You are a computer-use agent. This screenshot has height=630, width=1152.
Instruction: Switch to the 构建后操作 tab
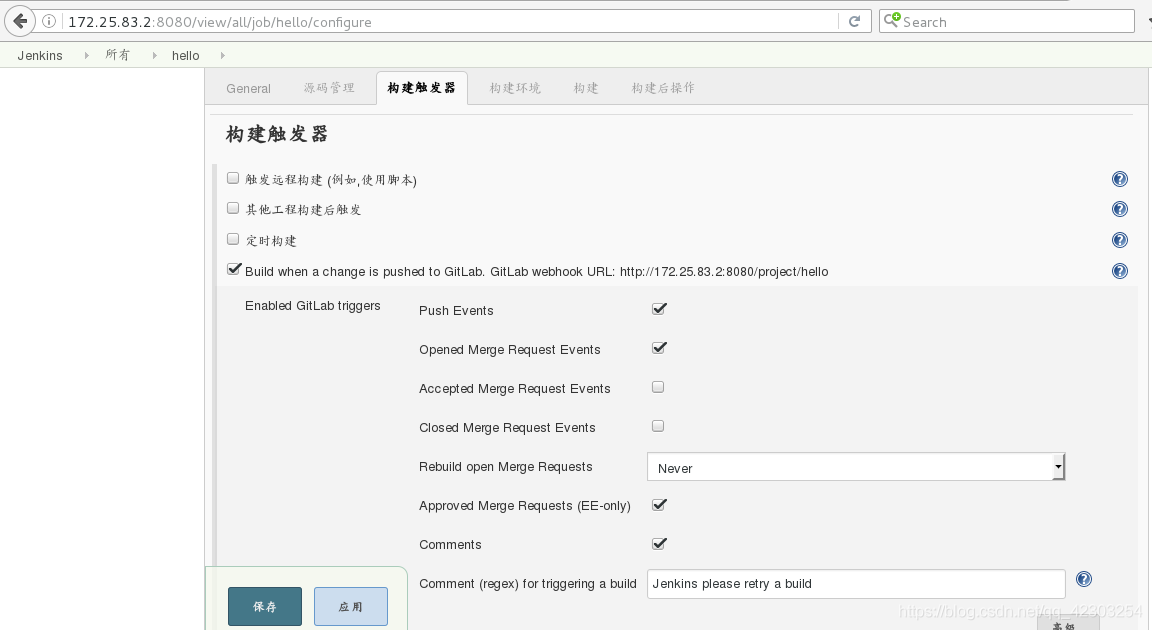[663, 88]
